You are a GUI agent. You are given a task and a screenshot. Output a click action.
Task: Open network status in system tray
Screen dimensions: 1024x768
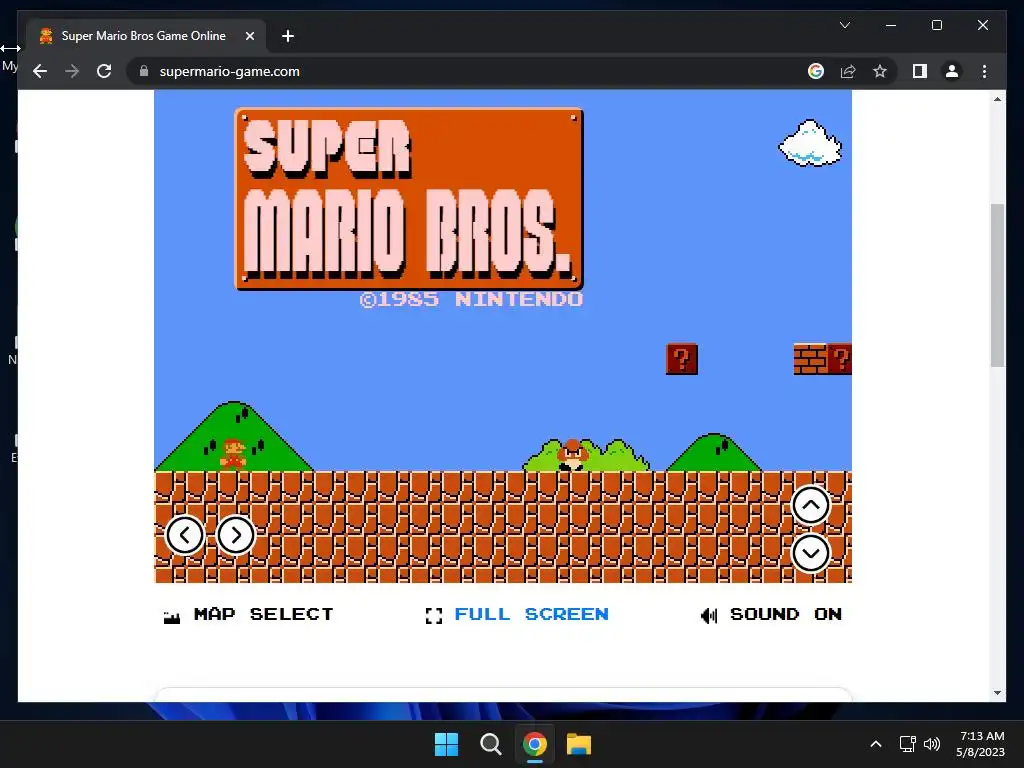[907, 744]
